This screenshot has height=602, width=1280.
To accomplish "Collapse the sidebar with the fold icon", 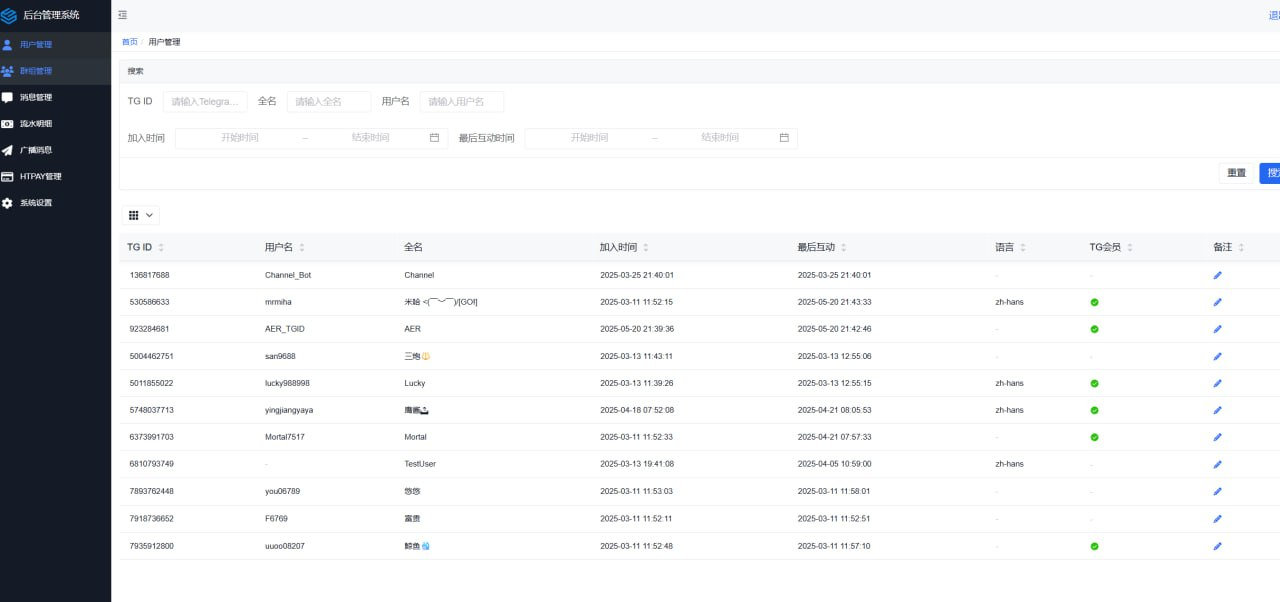I will pyautogui.click(x=122, y=15).
